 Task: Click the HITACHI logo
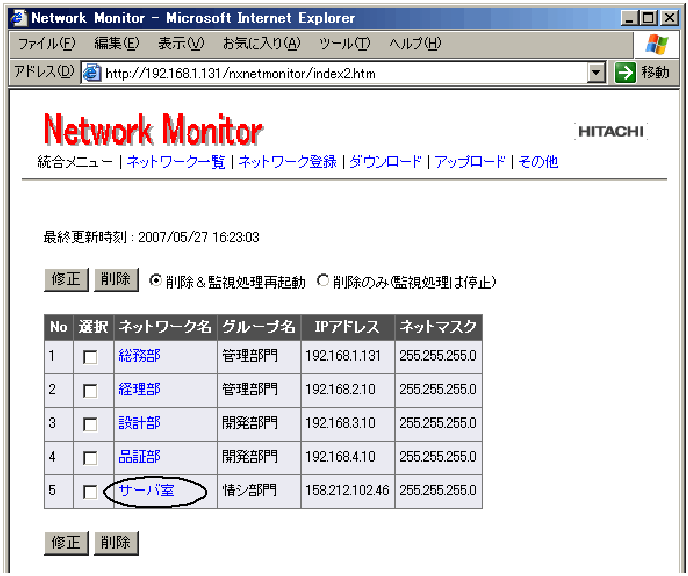click(x=611, y=131)
